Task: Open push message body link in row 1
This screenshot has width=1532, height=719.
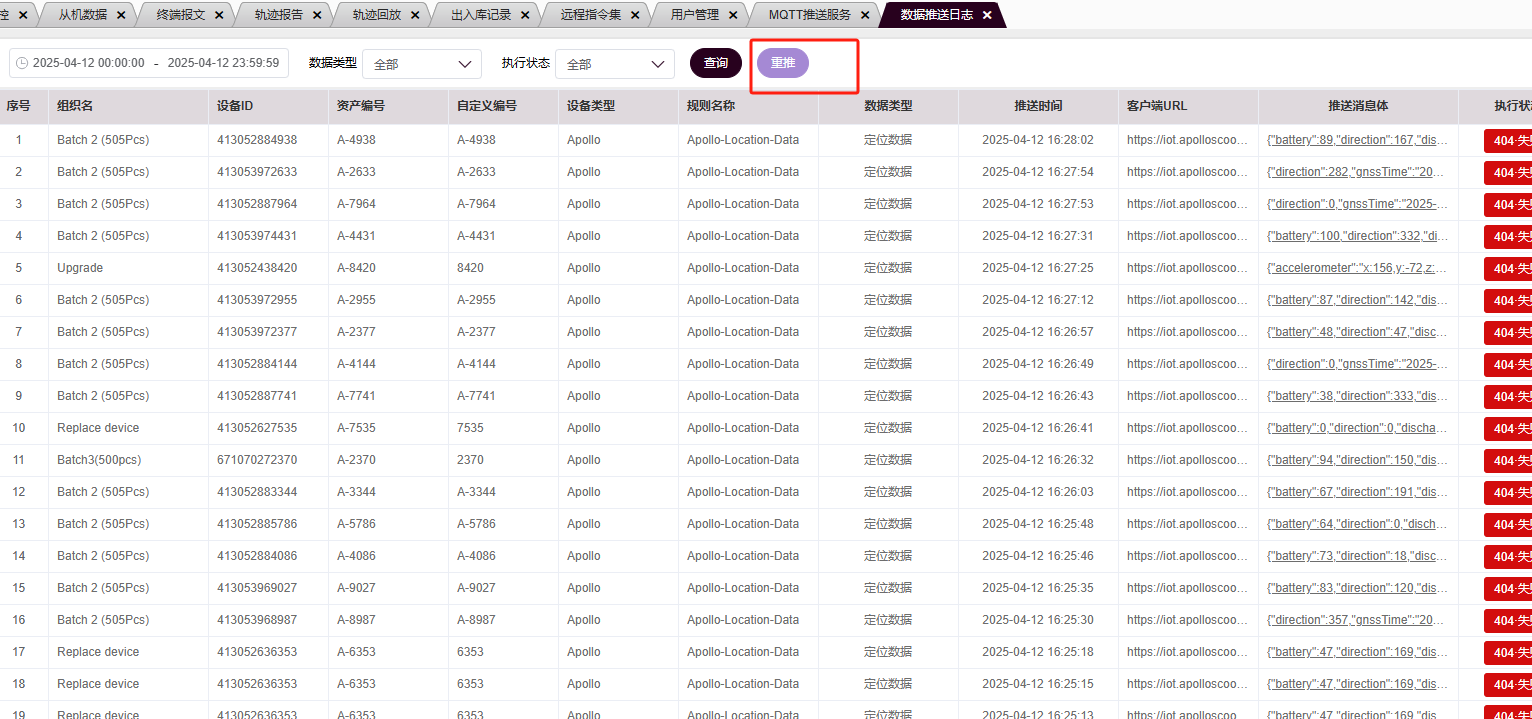Action: (x=1357, y=140)
